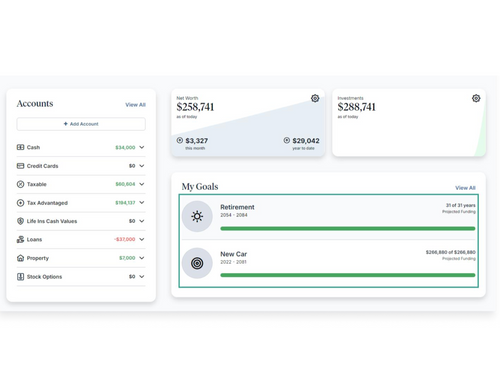Screen dimensions: 500x380
Task: Click the arrow icon beside $3,327
Action: tap(180, 140)
